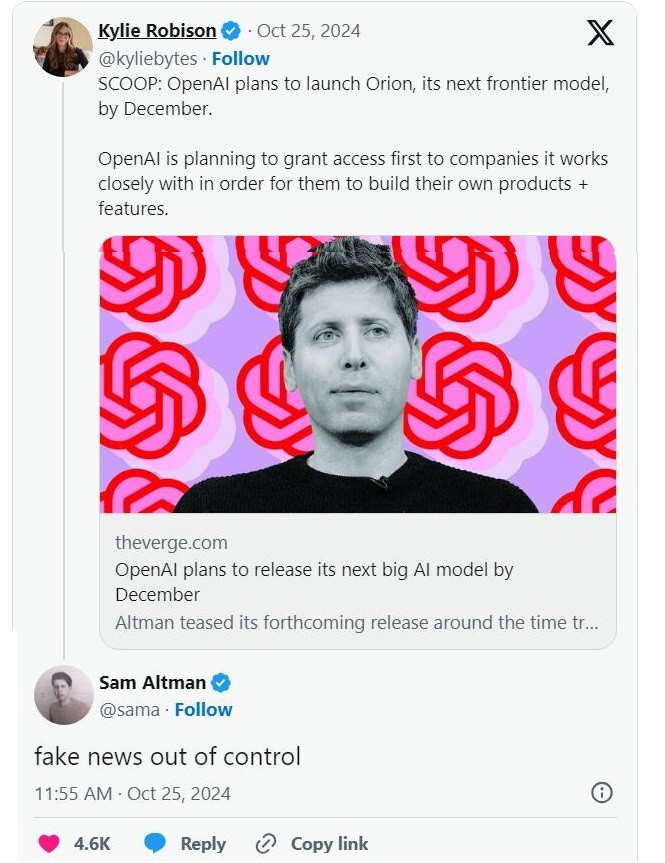The width and height of the screenshot is (665, 863).
Task: Follow @sama account
Action: 203,709
